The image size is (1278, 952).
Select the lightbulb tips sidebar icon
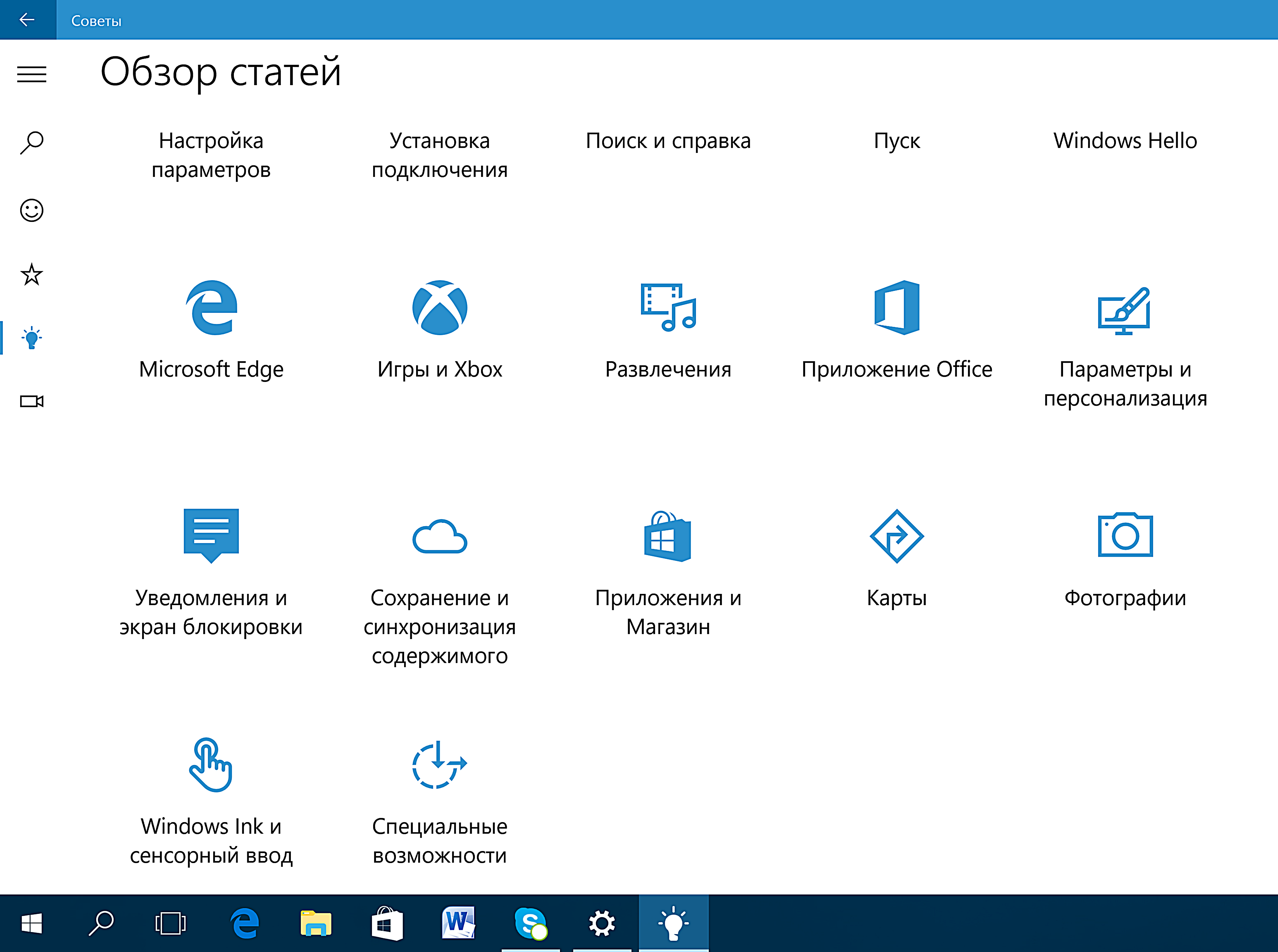click(x=32, y=338)
